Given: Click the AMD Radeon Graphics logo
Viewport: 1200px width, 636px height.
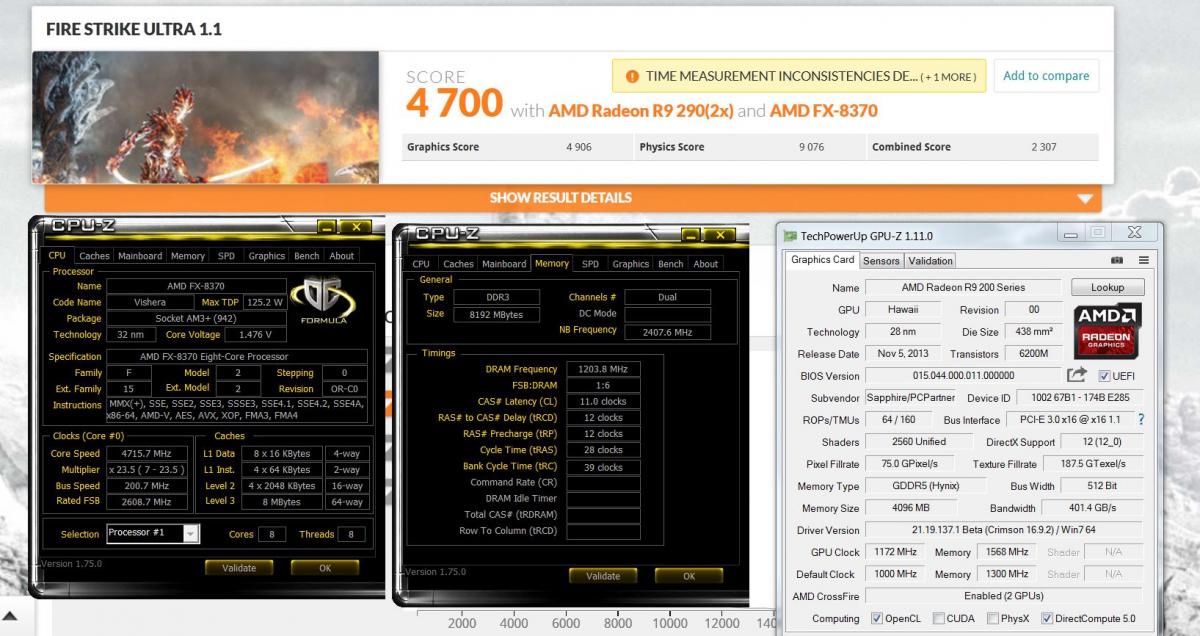Looking at the screenshot, I should pyautogui.click(x=1106, y=332).
